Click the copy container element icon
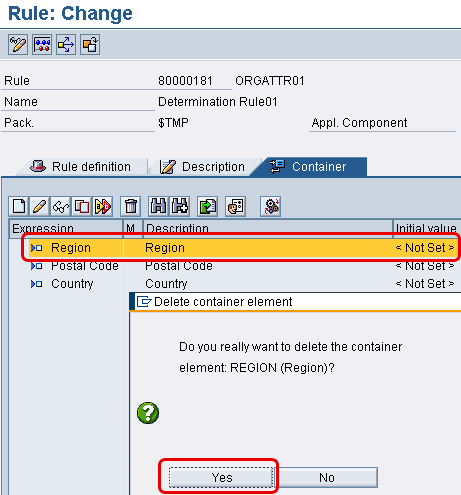 82,206
